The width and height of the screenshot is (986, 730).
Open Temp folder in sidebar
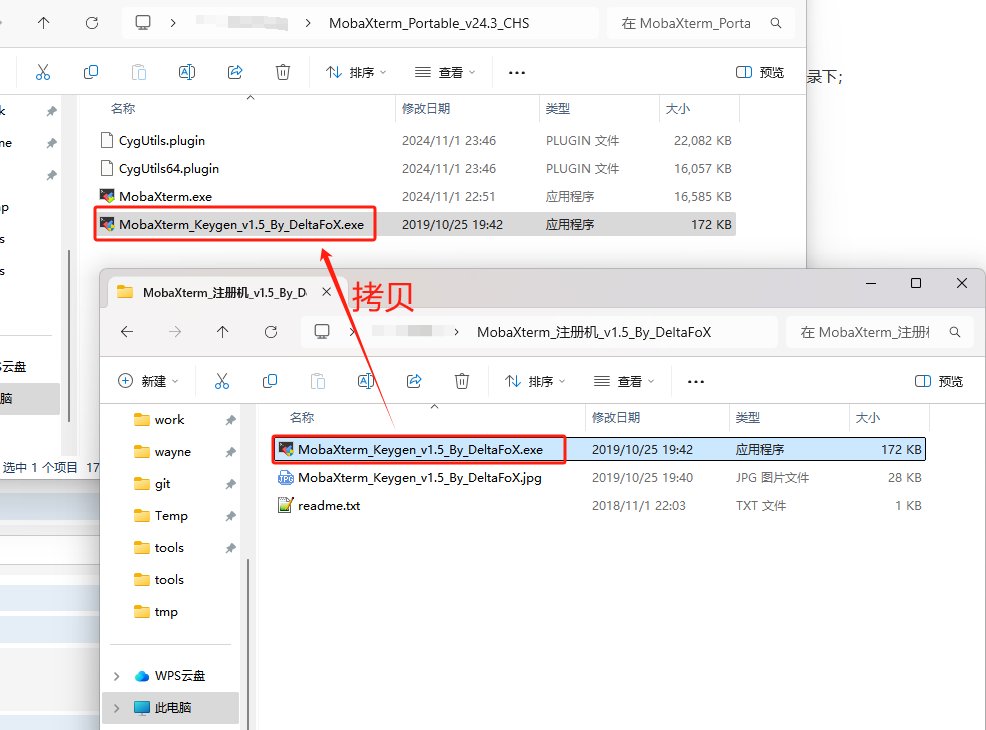161,516
